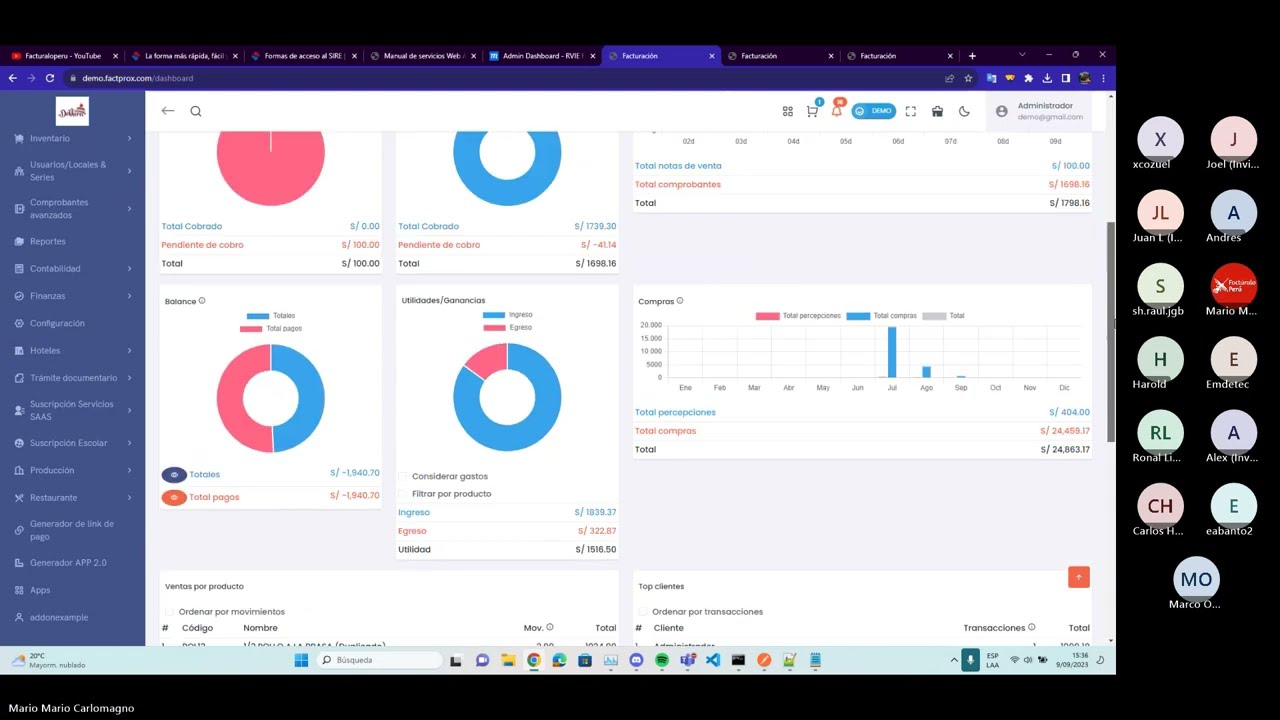
Task: Click the Transacciones column info icon
Action: coord(1032,627)
